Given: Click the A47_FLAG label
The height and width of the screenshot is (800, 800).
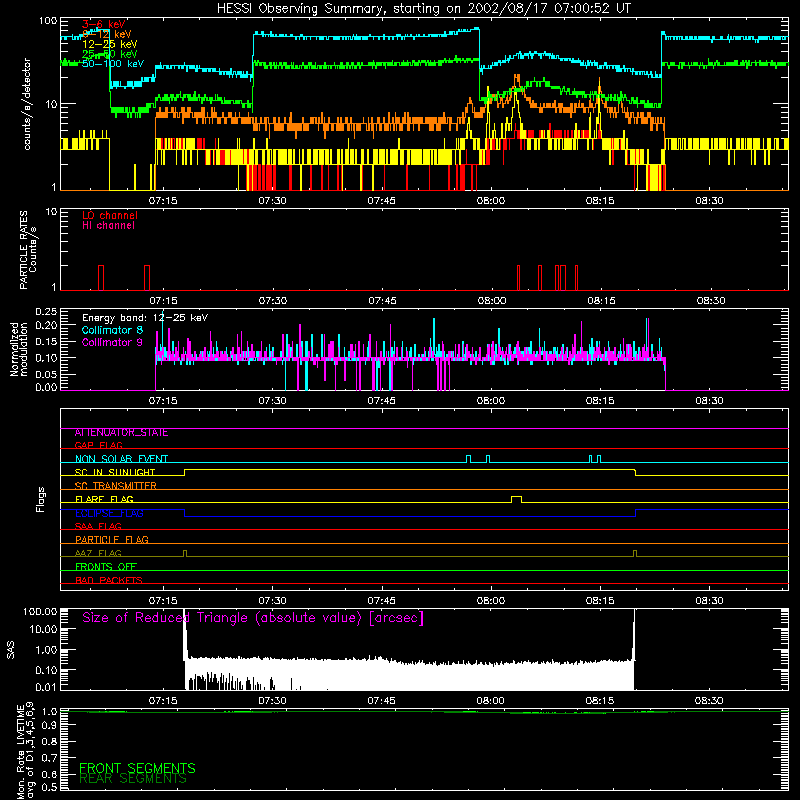Looking at the screenshot, I should pos(98,553).
